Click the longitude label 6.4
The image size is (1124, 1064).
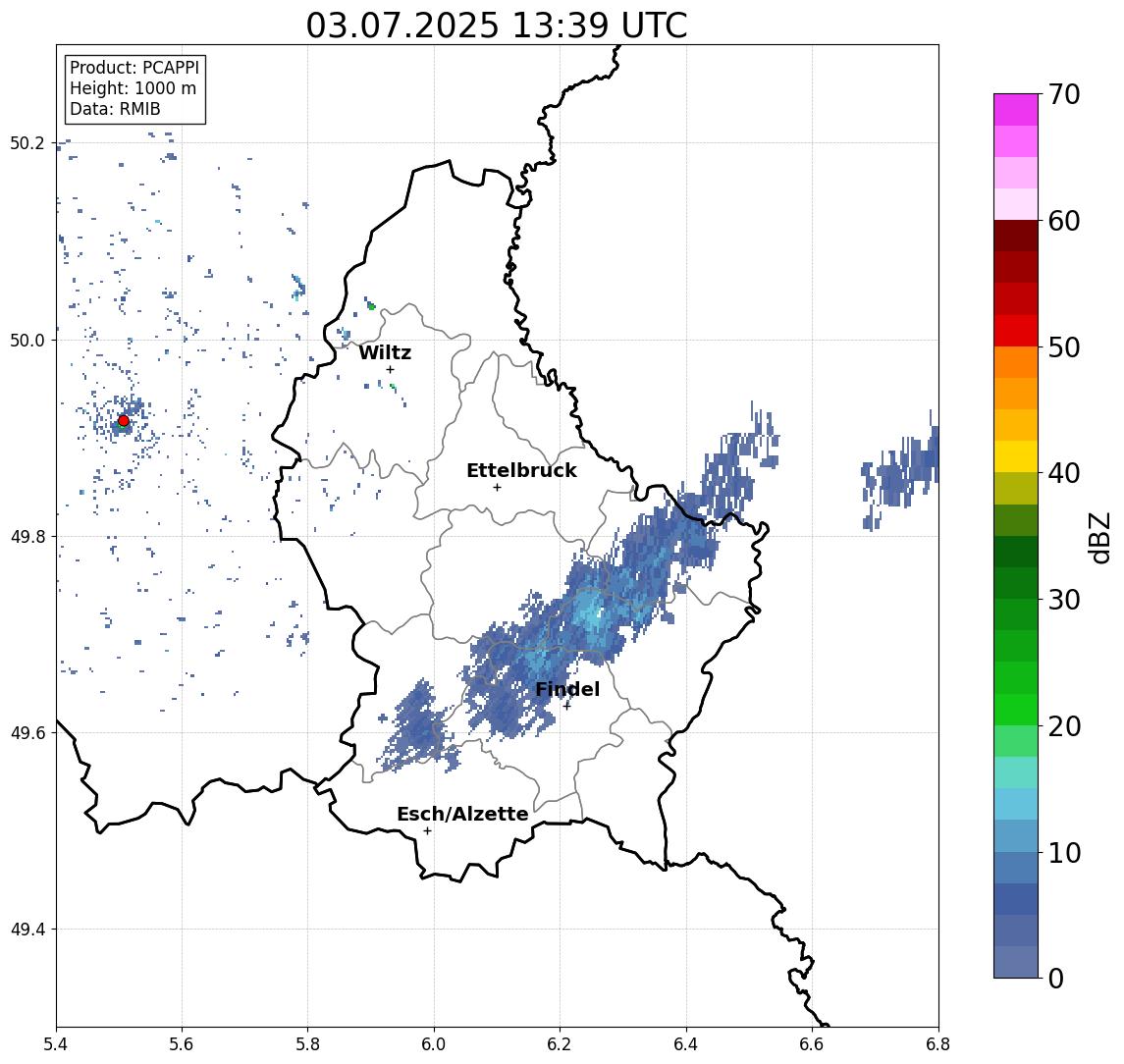[x=686, y=1044]
